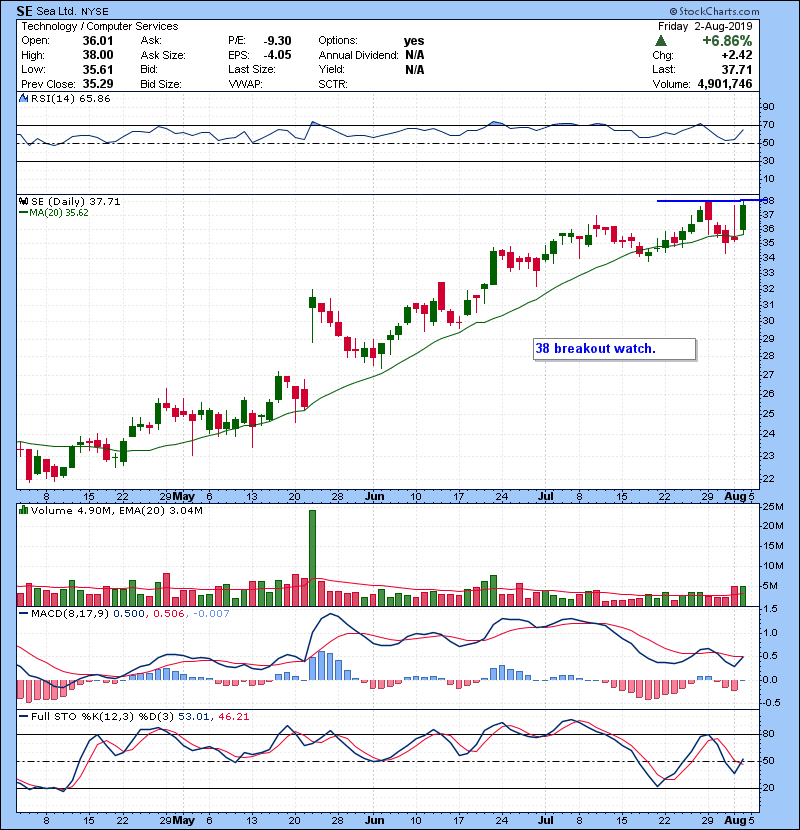Click the MACD(8,17,9) legend label
Image resolution: width=800 pixels, height=830 pixels.
70,614
